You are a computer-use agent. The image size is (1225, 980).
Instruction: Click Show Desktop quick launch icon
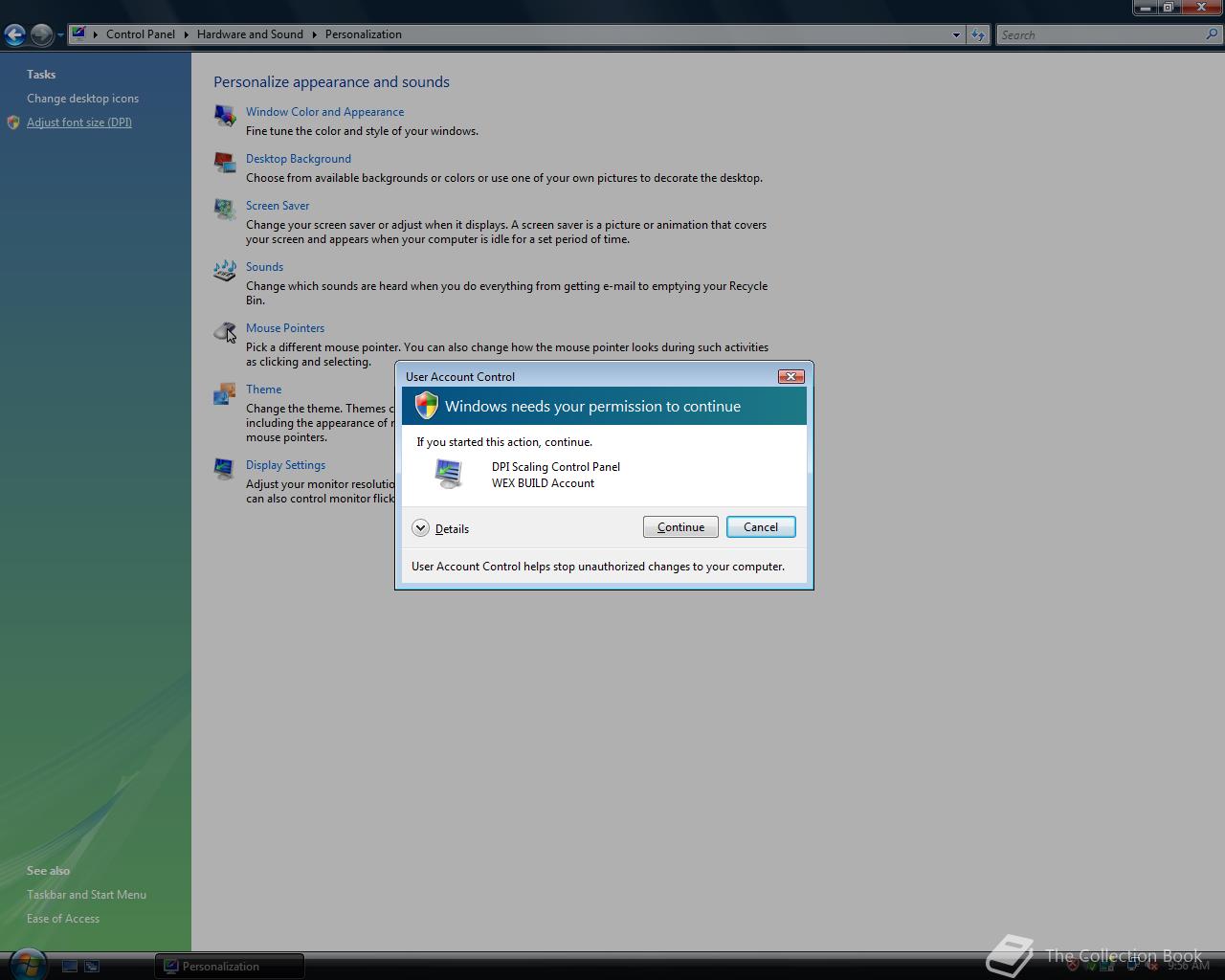pos(70,967)
